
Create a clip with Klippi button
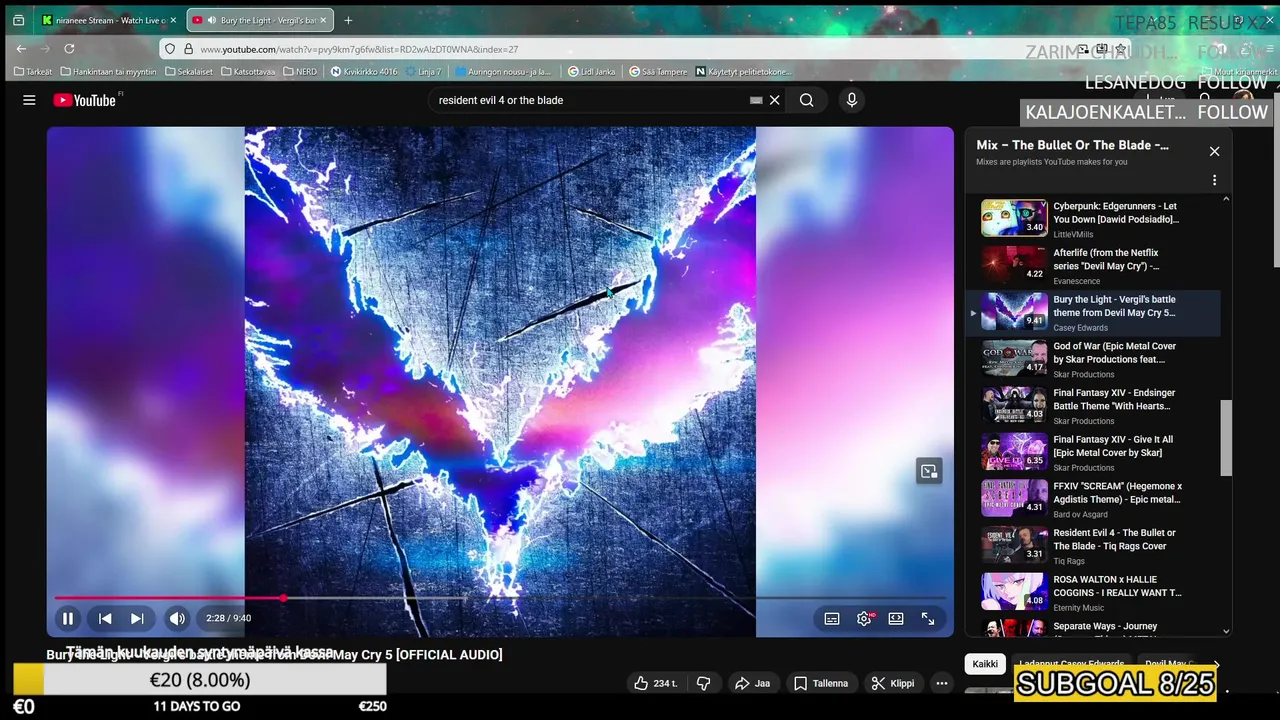(893, 684)
